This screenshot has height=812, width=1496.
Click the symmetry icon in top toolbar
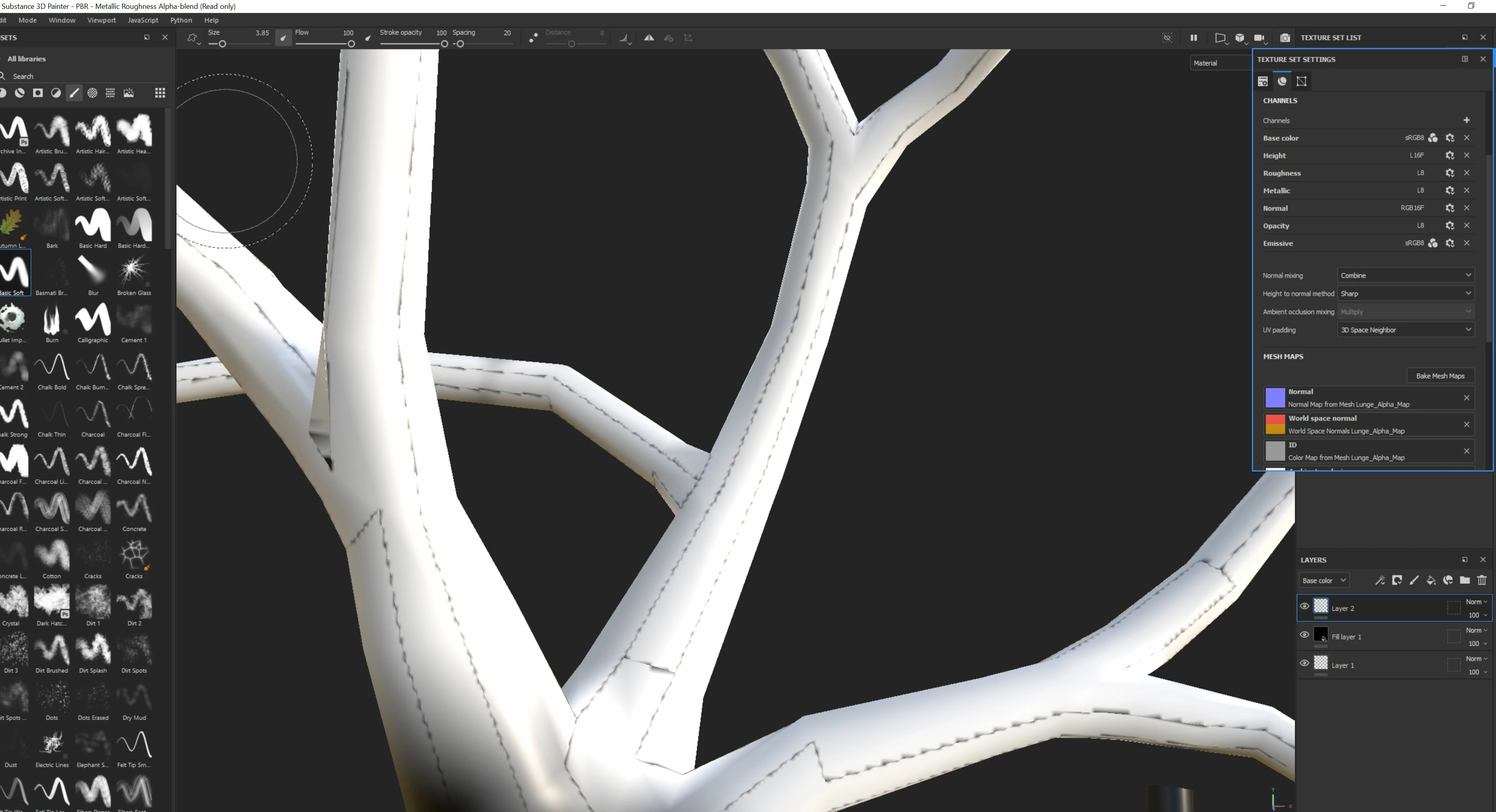[649, 38]
